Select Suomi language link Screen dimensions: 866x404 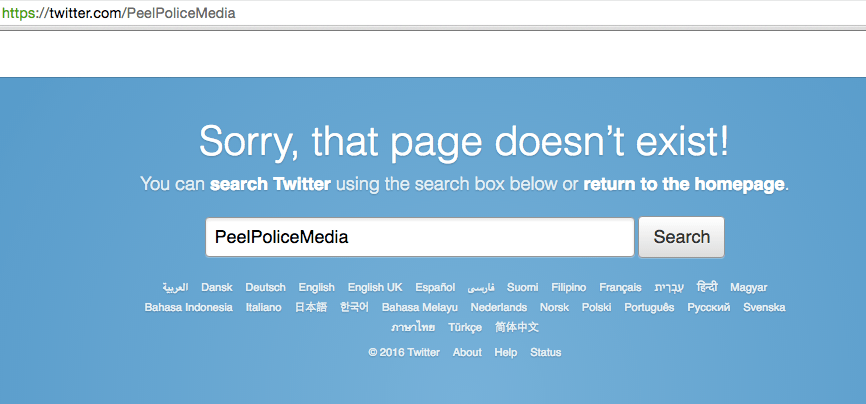pyautogui.click(x=522, y=287)
